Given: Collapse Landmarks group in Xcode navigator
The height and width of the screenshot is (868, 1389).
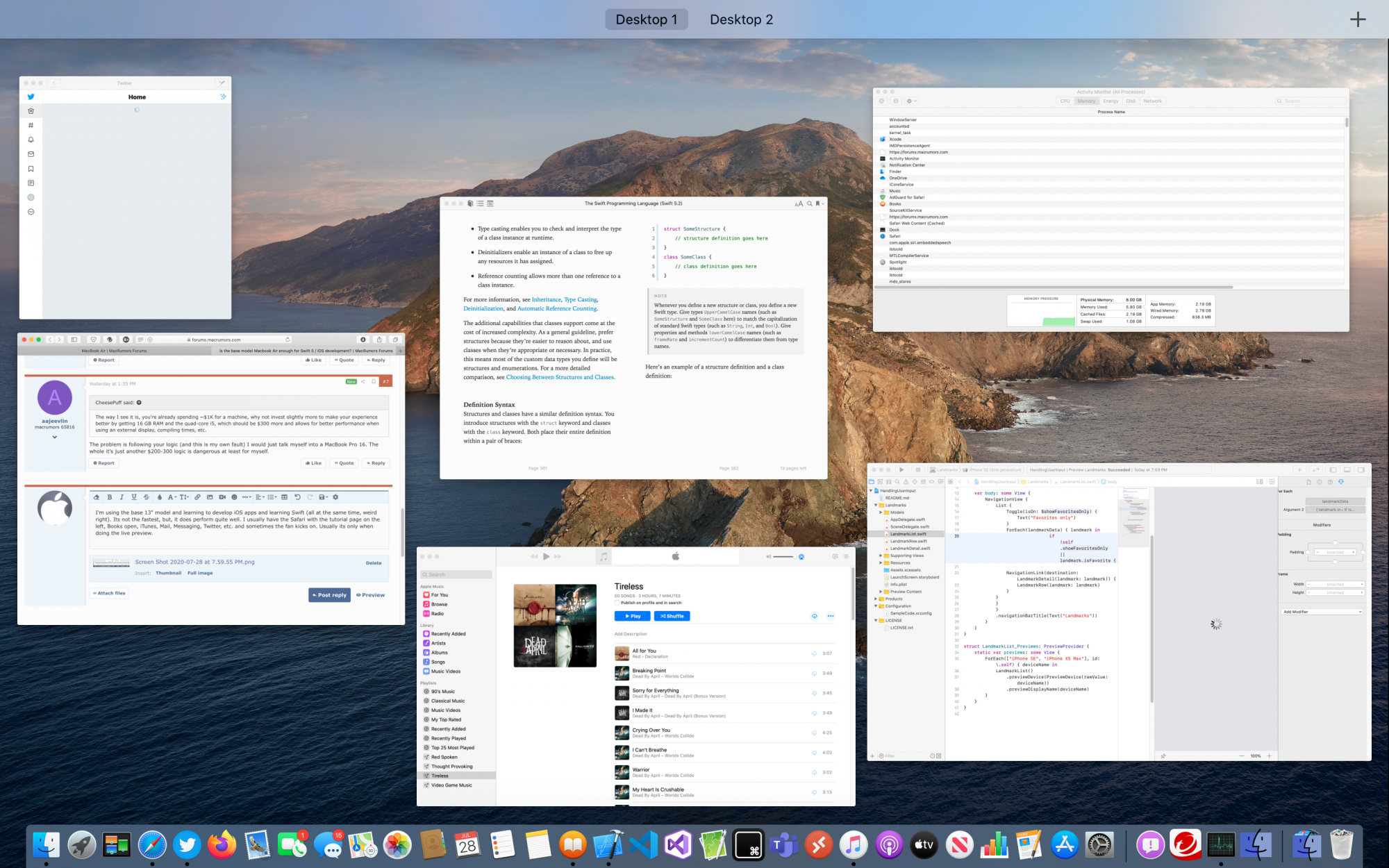Looking at the screenshot, I should pos(876,505).
